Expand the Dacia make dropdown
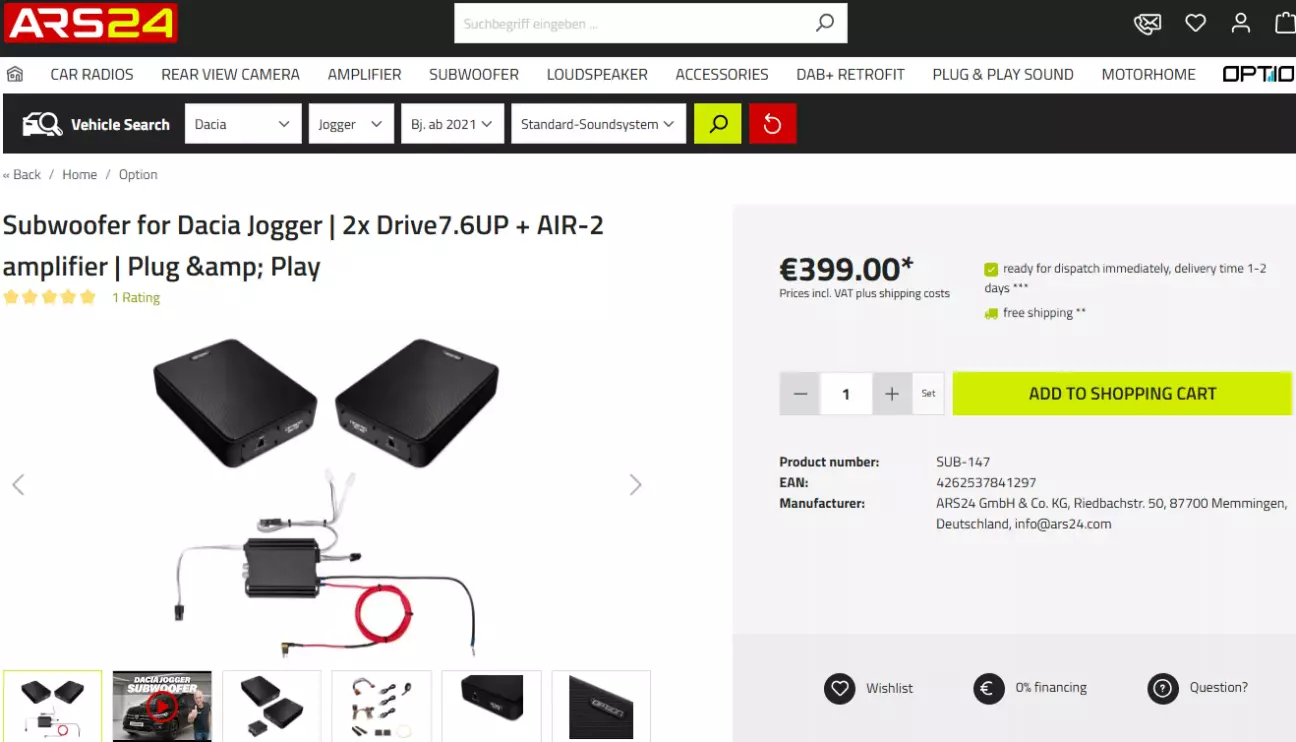 243,124
